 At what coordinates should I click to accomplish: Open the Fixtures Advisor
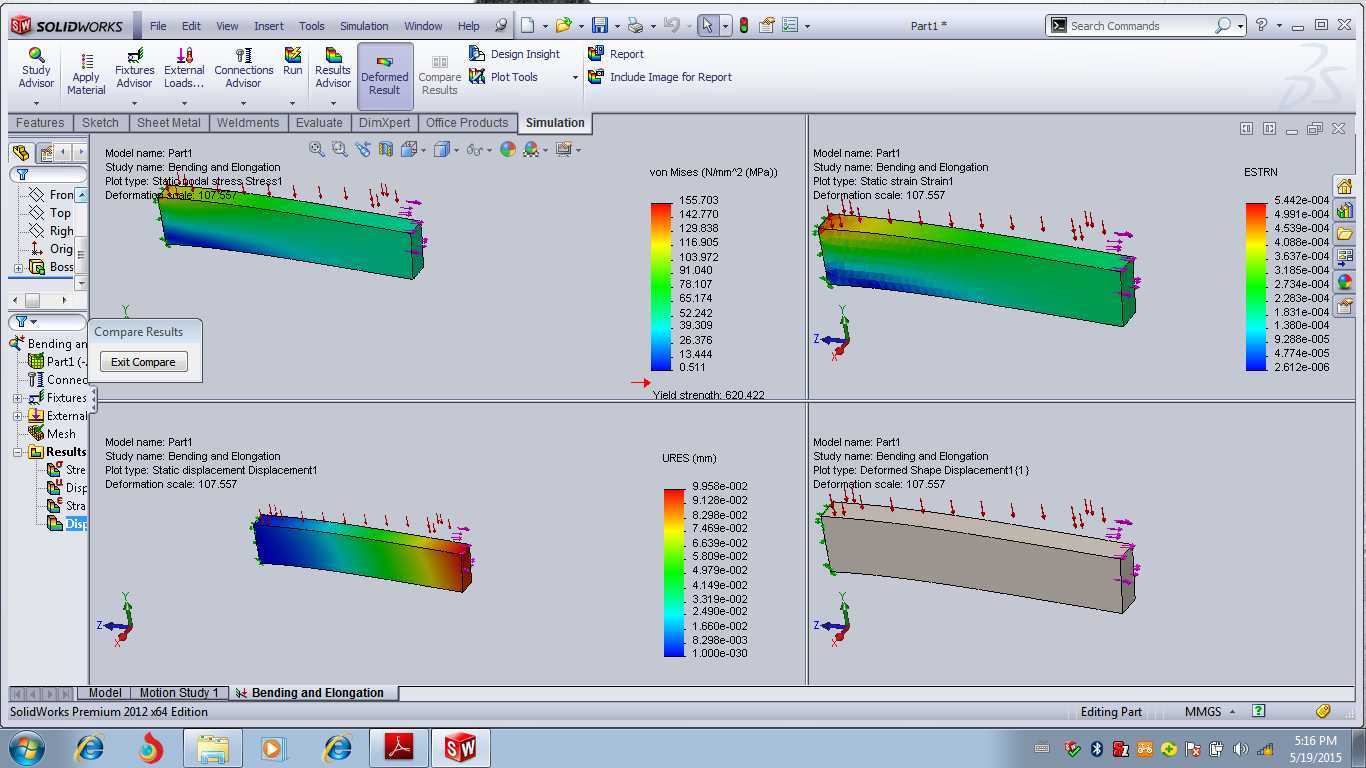pyautogui.click(x=135, y=68)
